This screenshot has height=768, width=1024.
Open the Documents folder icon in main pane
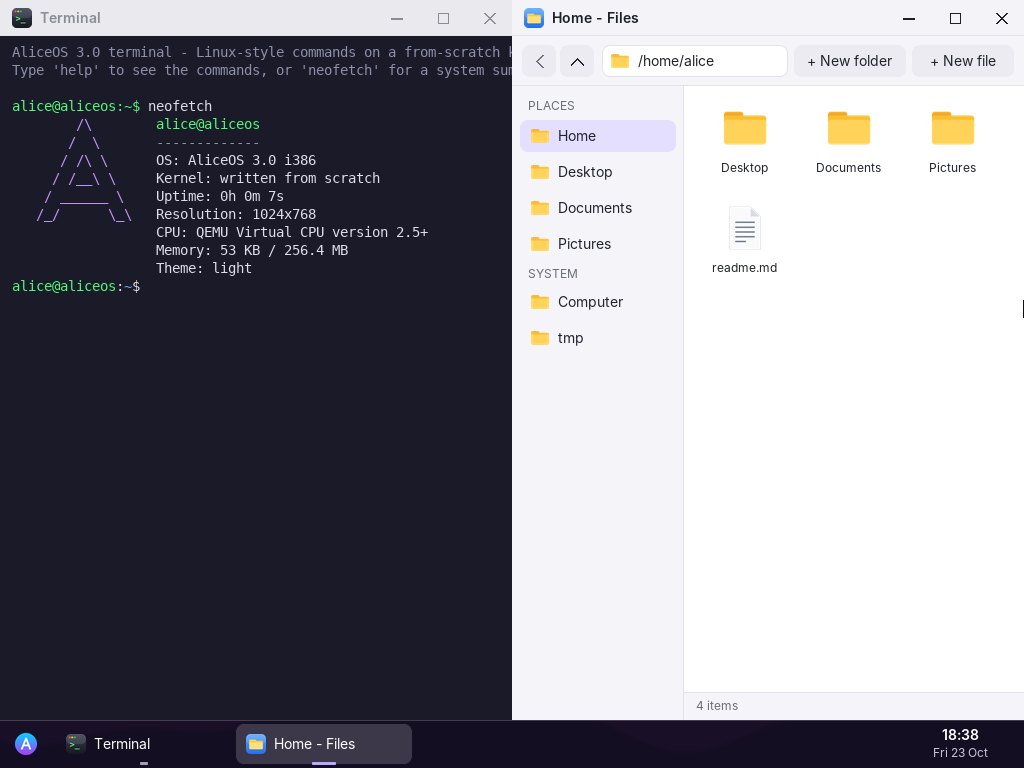coord(848,128)
